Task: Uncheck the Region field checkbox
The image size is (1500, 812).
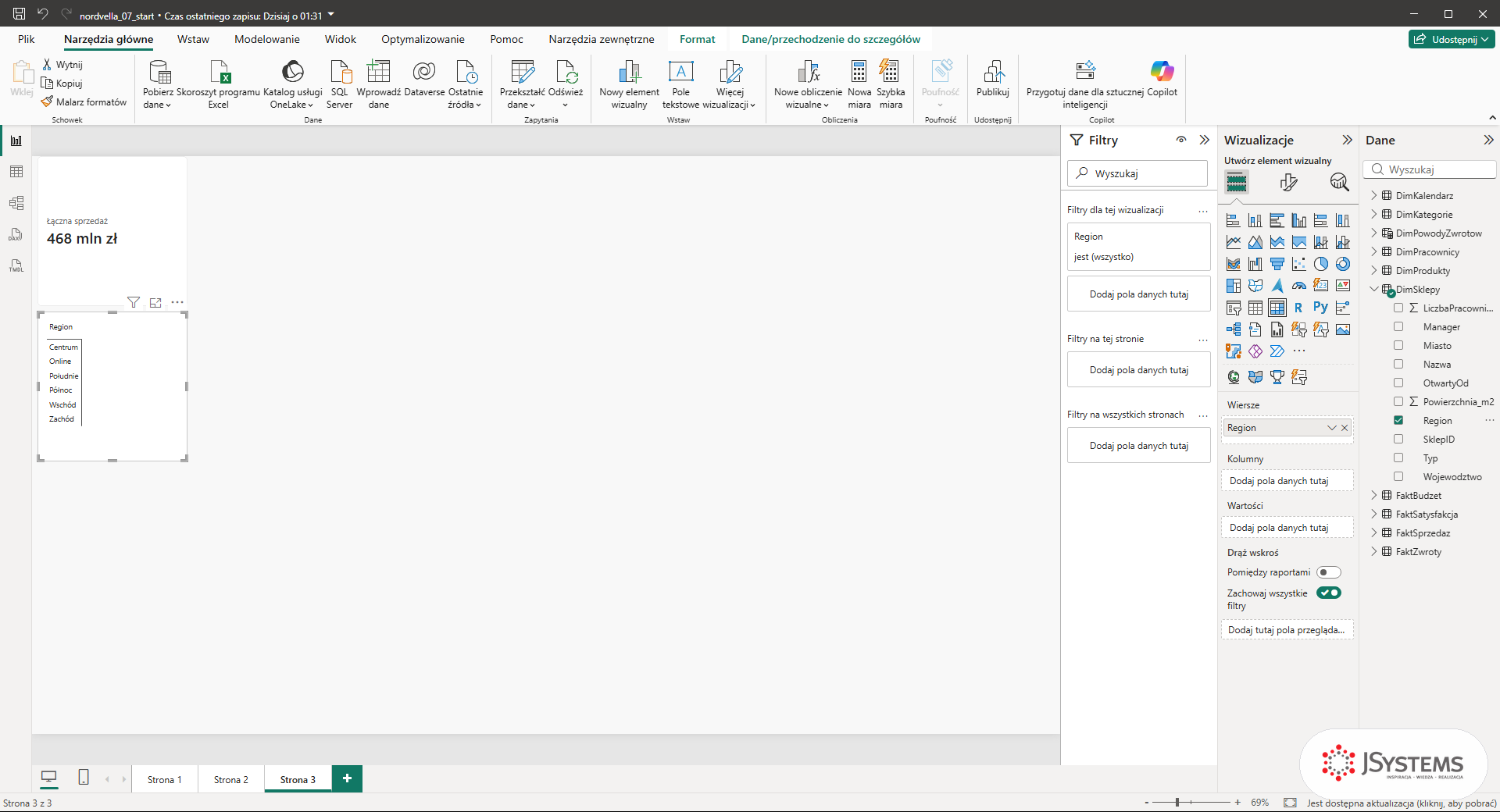Action: pyautogui.click(x=1398, y=421)
